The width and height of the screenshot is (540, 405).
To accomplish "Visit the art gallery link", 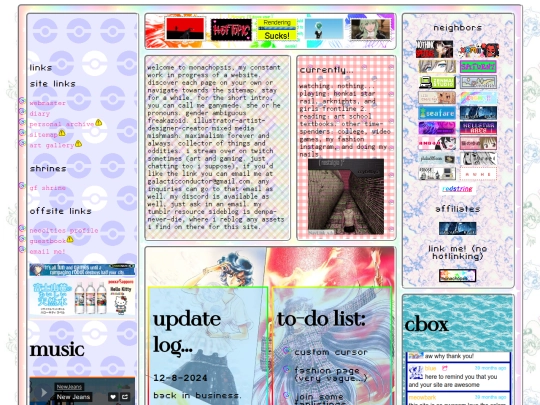I will 52,145.
